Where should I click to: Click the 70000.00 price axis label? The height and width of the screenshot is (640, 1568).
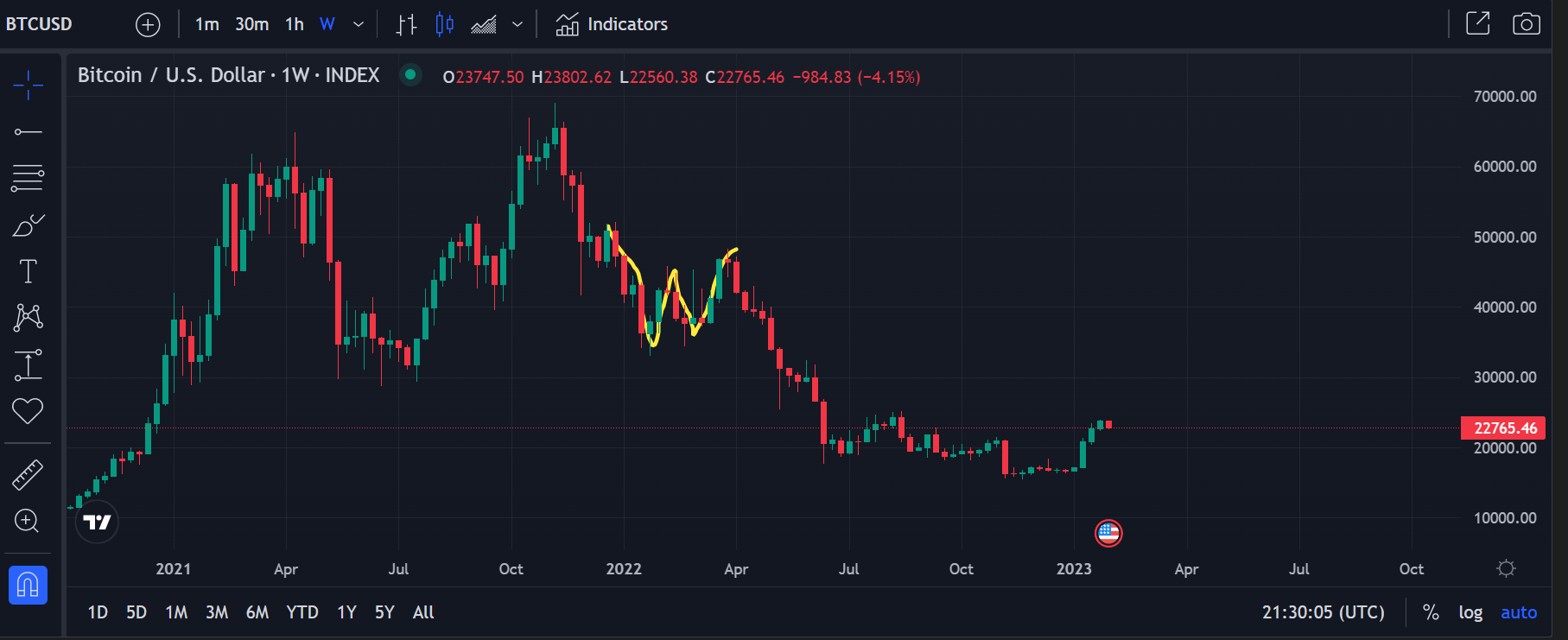[1504, 96]
